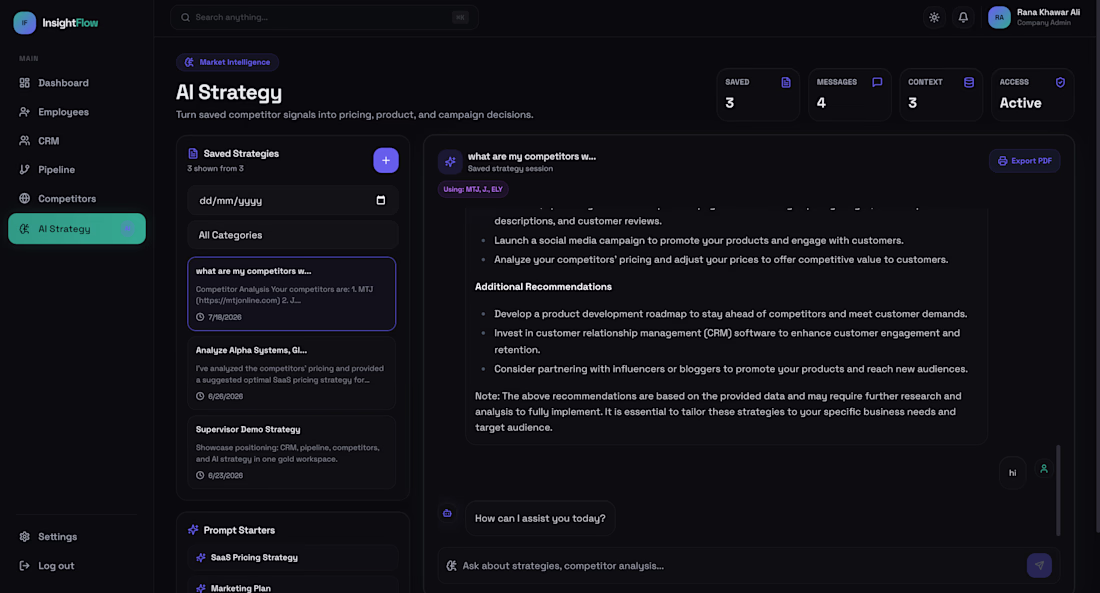
Task: Click the bot icon beside assistant reply
Action: pyautogui.click(x=447, y=513)
